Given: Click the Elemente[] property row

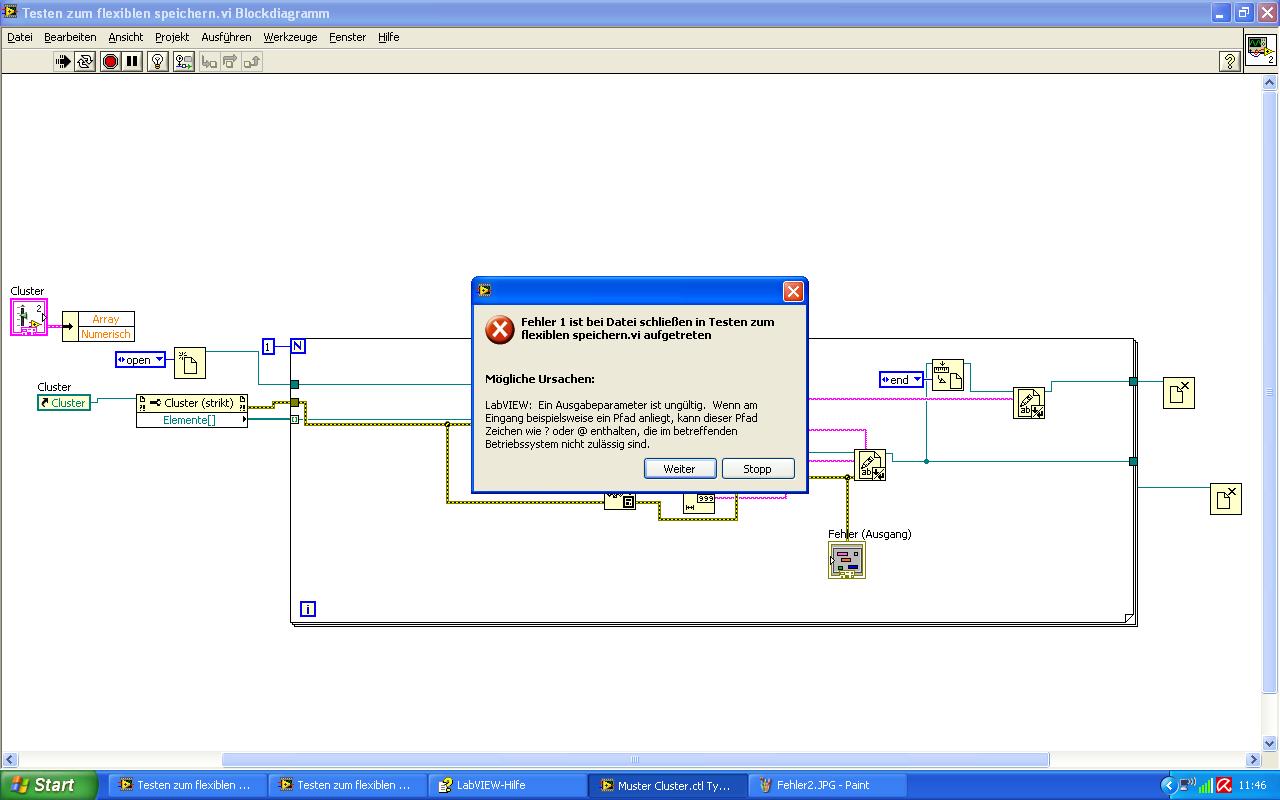Looking at the screenshot, I should click(192, 420).
